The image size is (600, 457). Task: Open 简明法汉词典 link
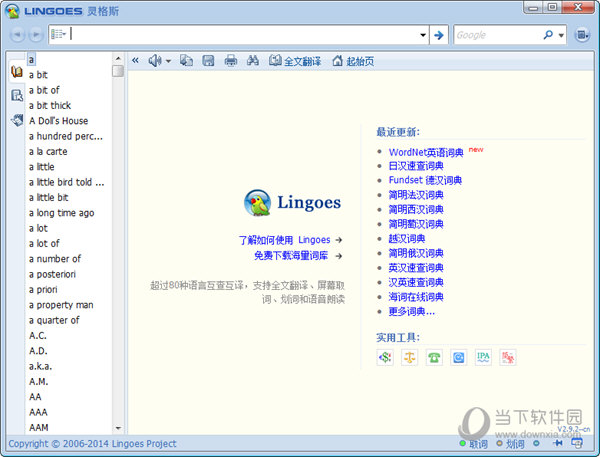coord(416,195)
